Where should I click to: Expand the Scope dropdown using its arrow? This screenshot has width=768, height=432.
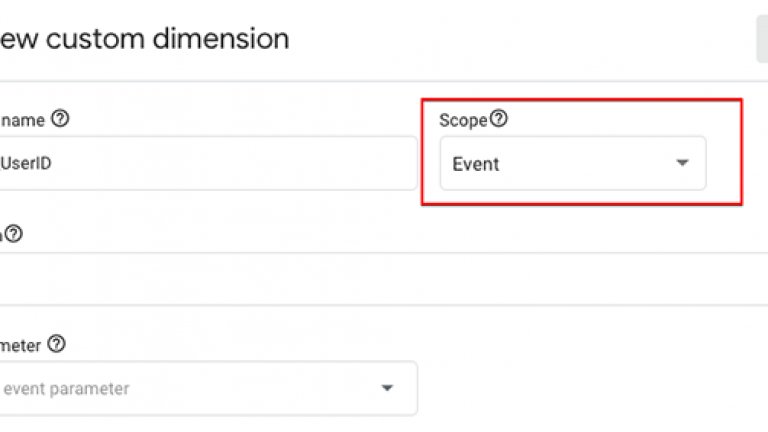click(682, 163)
